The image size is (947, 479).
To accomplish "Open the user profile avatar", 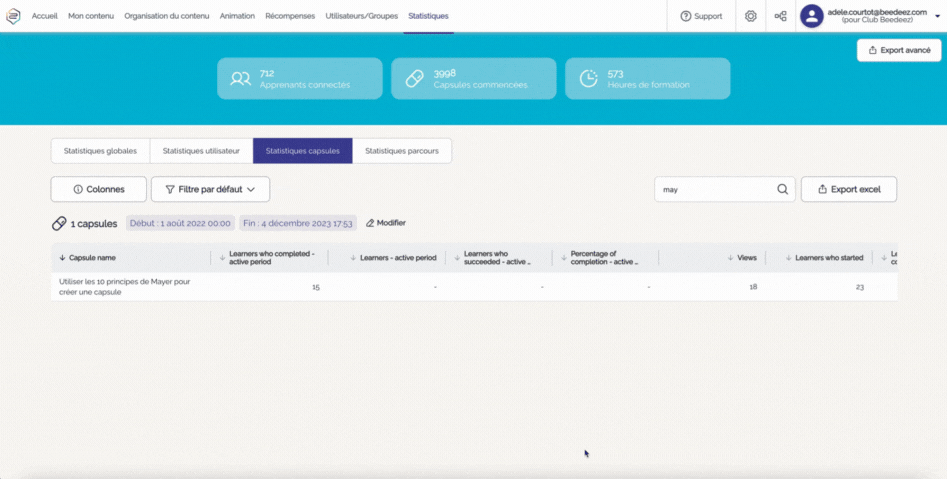I will pos(811,16).
